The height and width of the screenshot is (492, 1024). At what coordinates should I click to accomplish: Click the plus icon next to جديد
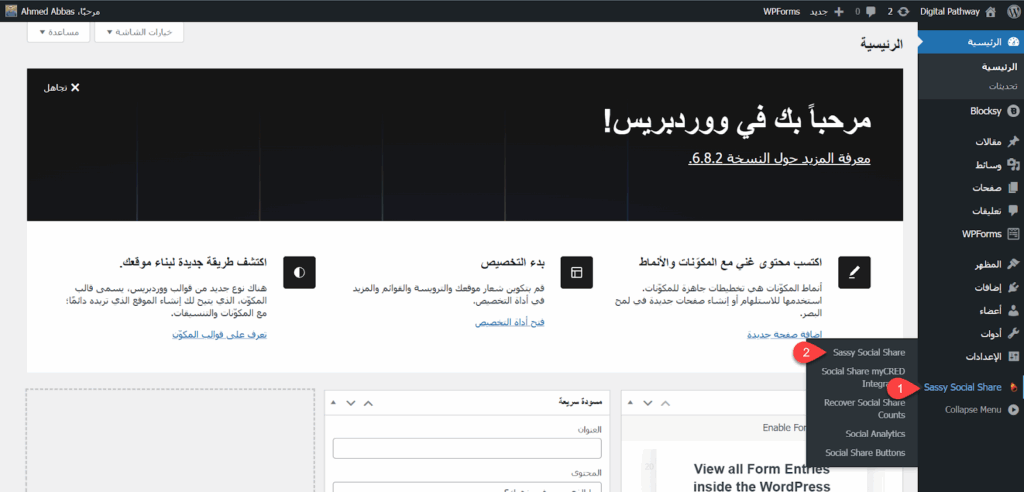coord(839,11)
